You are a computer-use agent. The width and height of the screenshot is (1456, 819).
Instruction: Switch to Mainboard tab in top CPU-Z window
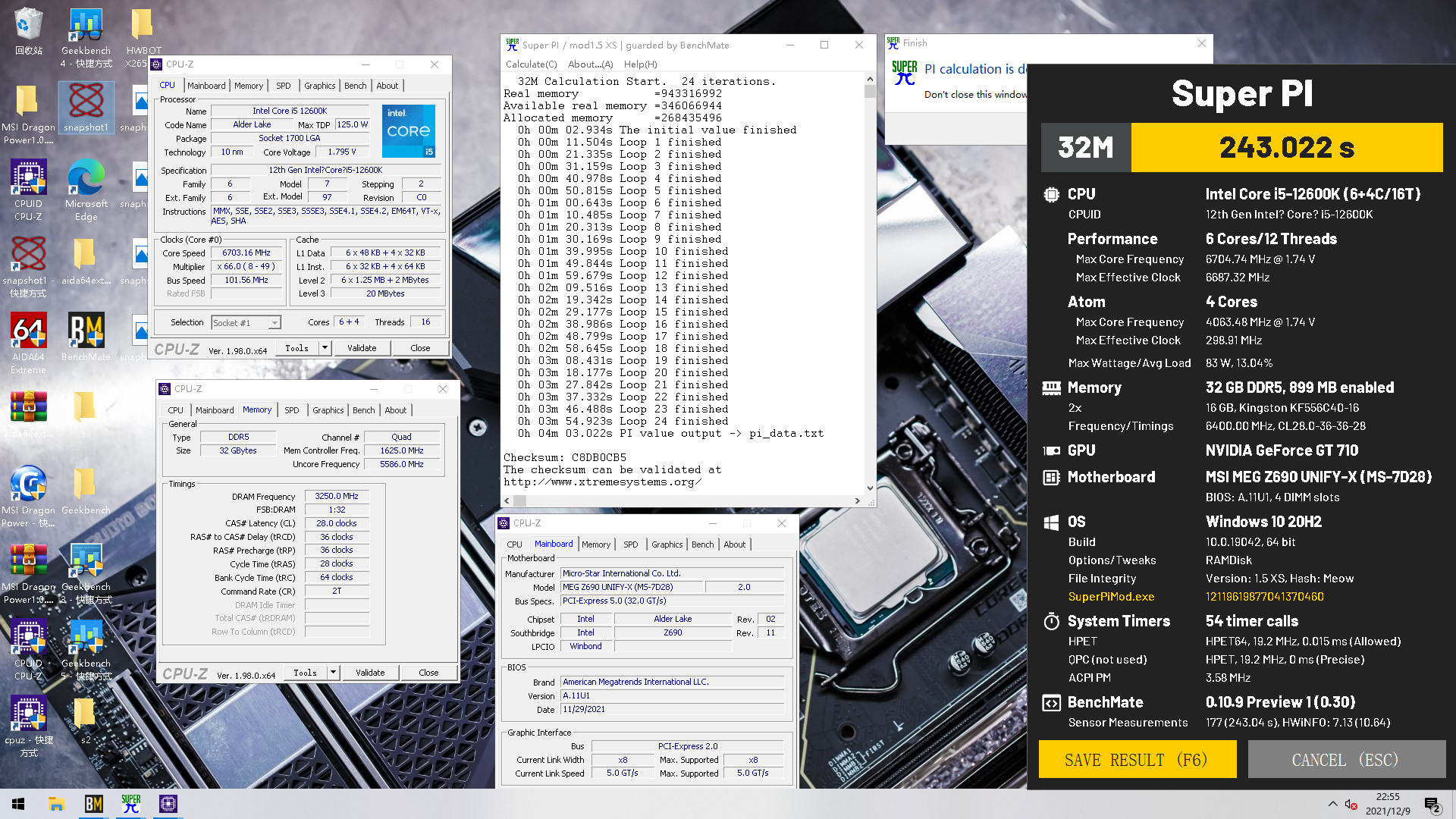click(x=206, y=86)
